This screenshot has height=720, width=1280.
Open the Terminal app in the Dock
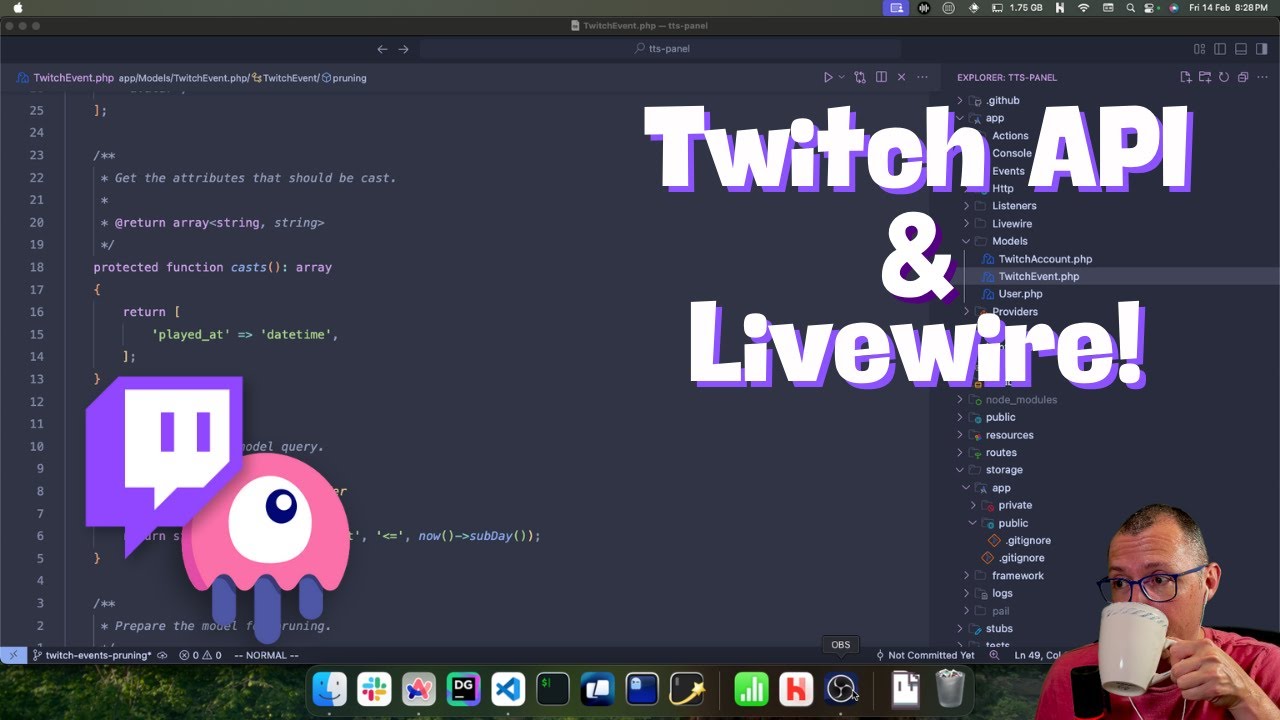553,689
